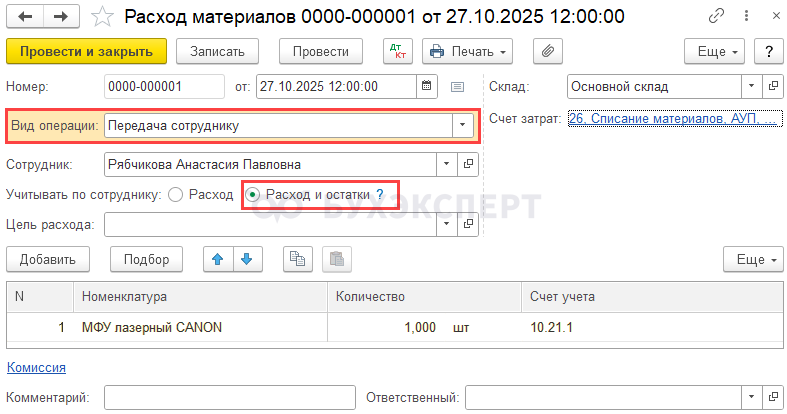Click the open icon beside Цель расхода
The height and width of the screenshot is (414, 787).
coord(468,224)
